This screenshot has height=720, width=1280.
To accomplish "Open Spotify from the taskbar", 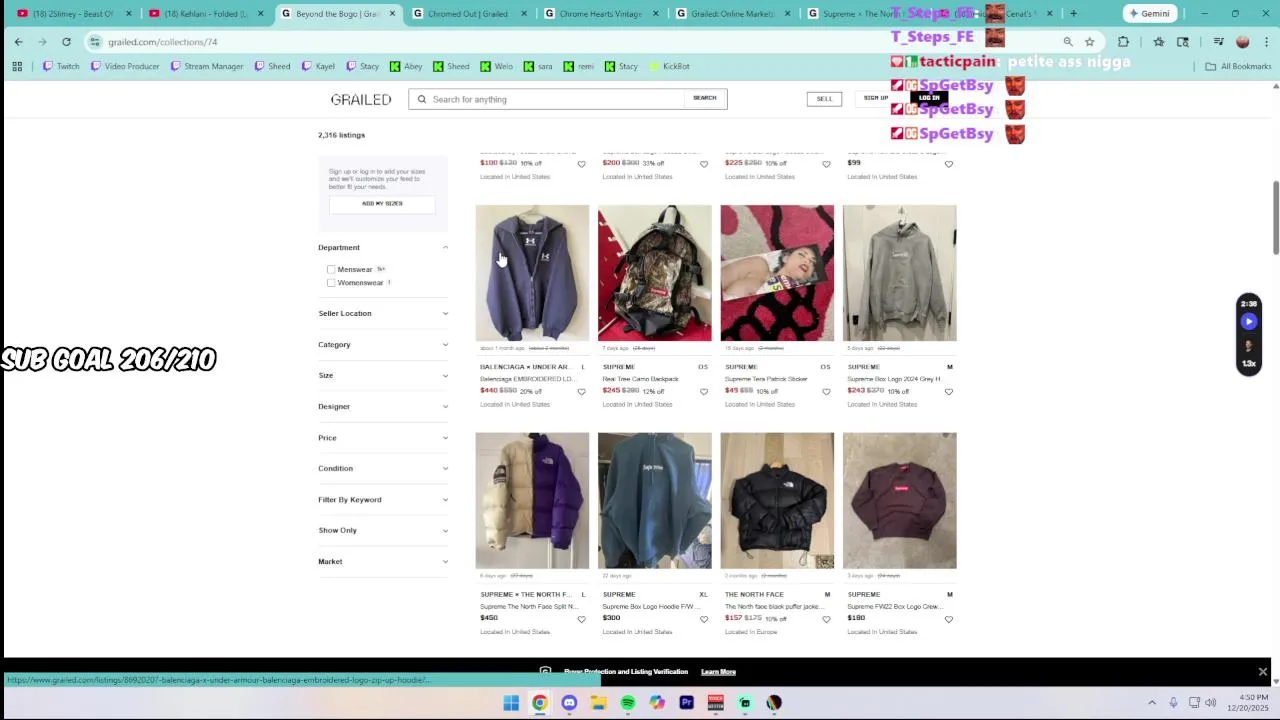I will (x=628, y=703).
